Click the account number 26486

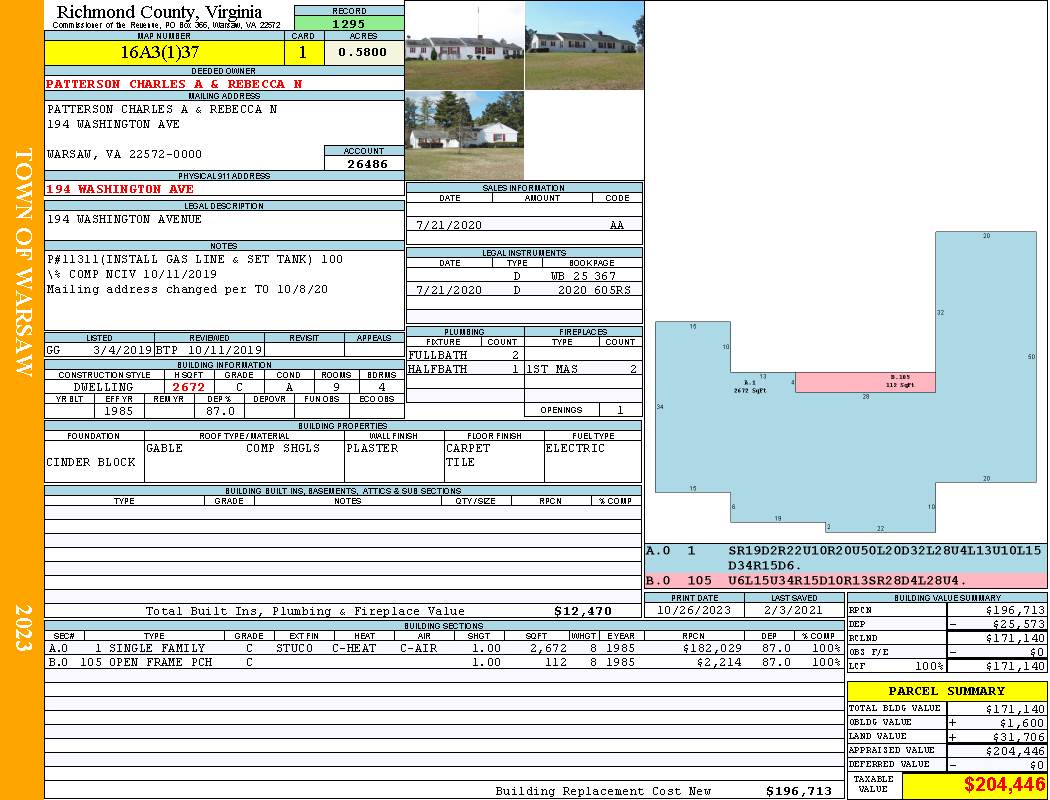(364, 163)
